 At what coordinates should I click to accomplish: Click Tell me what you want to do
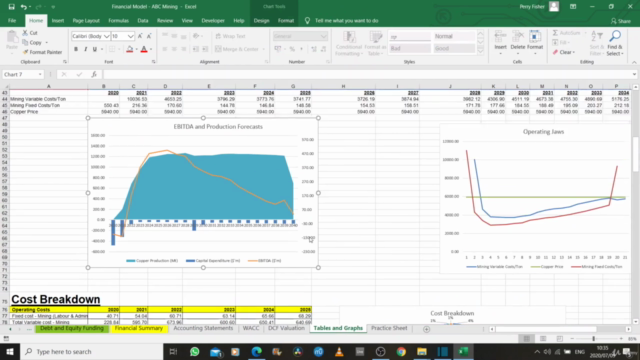(346, 20)
